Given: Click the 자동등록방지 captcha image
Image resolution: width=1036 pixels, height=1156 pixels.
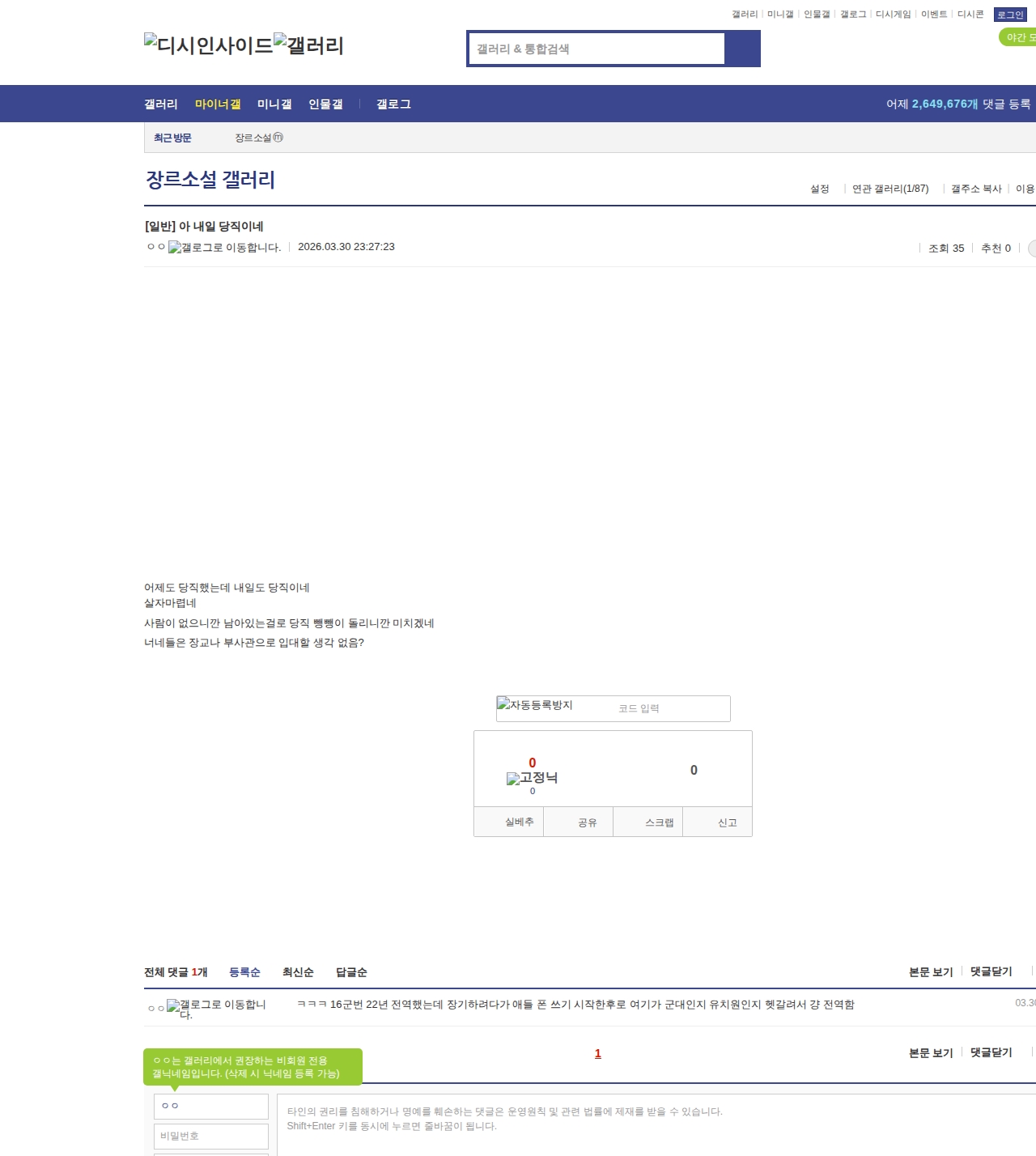Looking at the screenshot, I should (x=535, y=706).
